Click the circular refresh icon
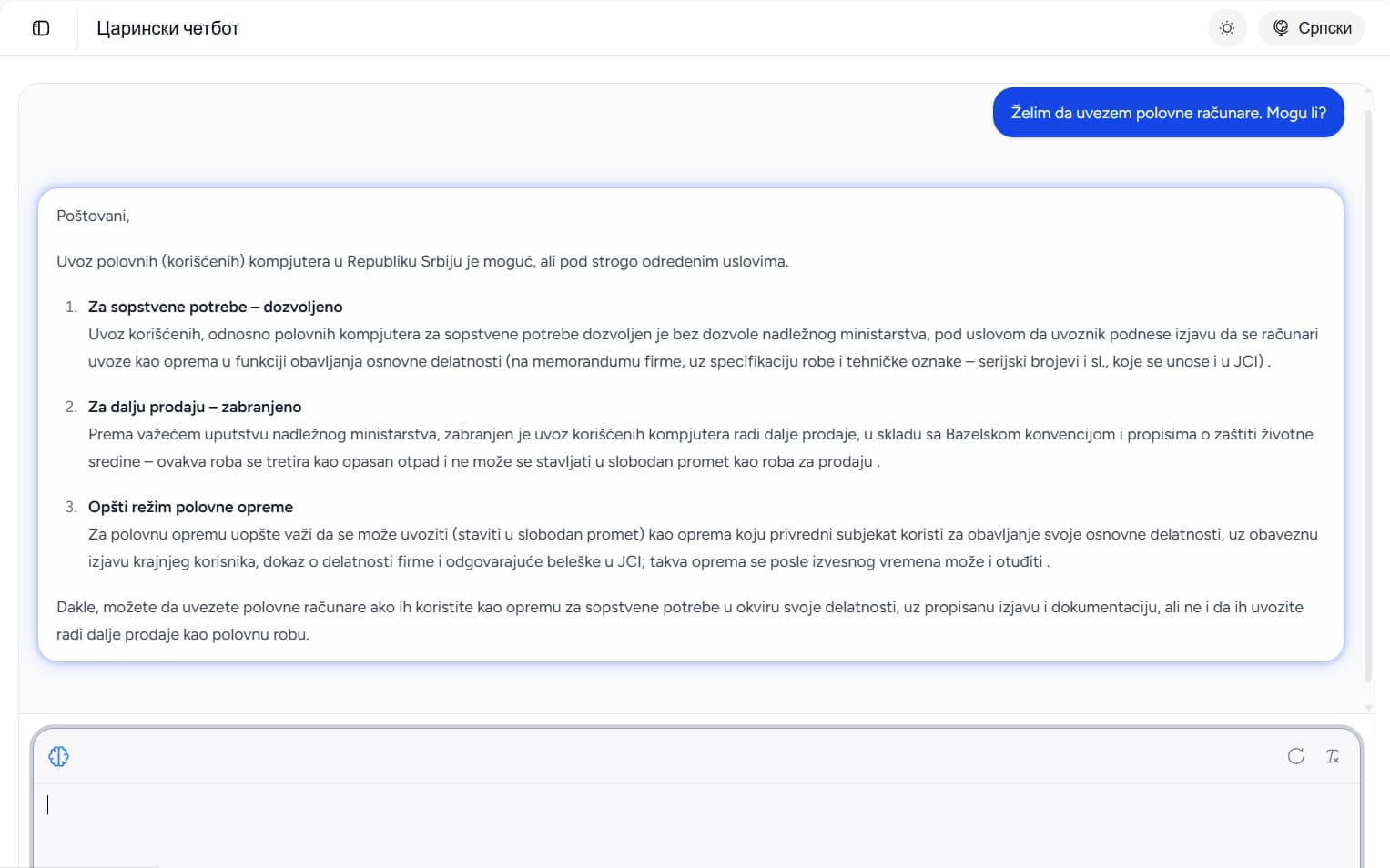This screenshot has width=1390, height=868. [1296, 756]
